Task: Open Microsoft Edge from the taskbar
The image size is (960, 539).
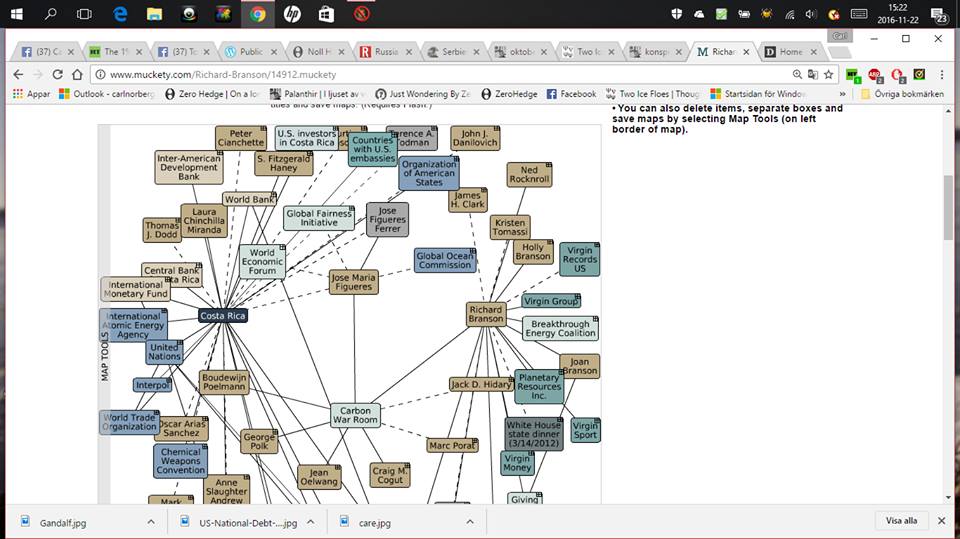Action: pos(120,14)
